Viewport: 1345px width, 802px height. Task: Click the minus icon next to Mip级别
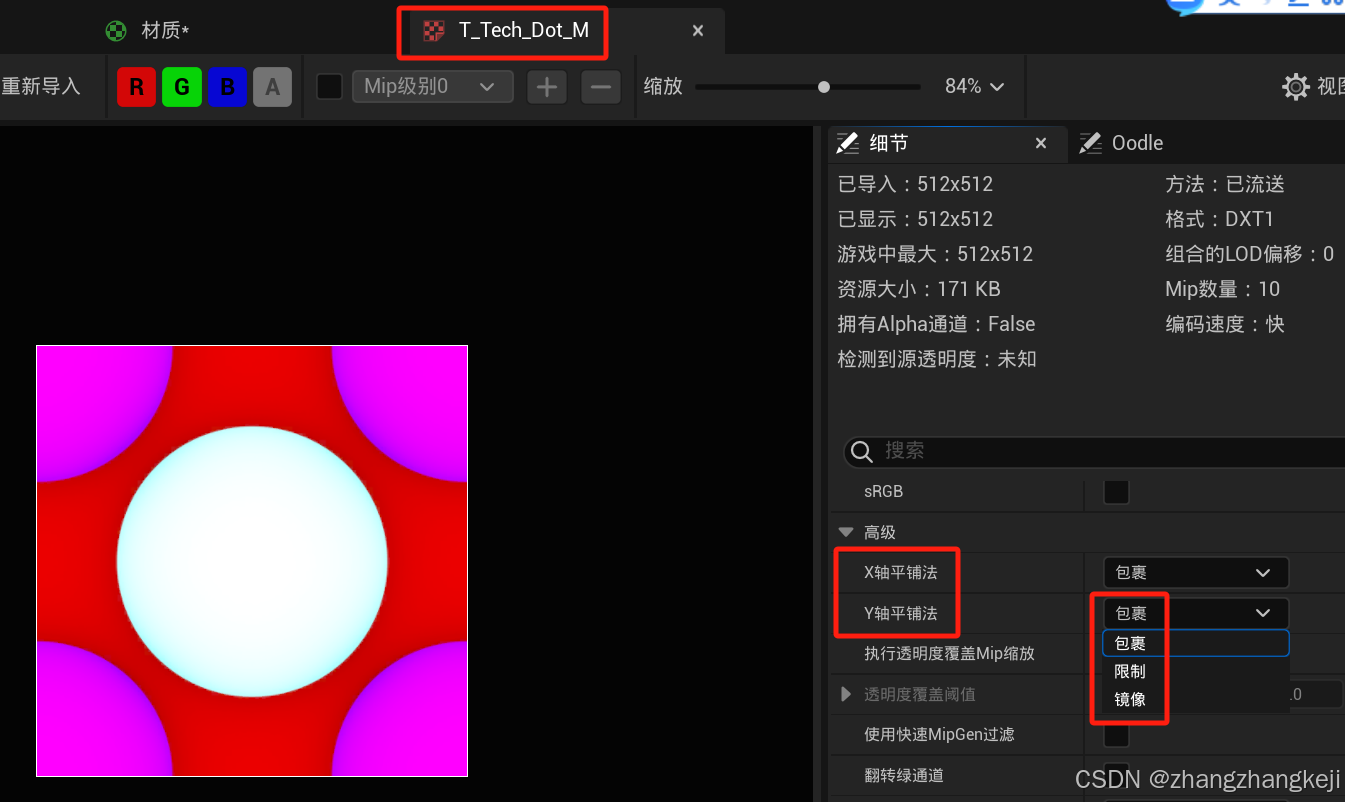pos(600,87)
